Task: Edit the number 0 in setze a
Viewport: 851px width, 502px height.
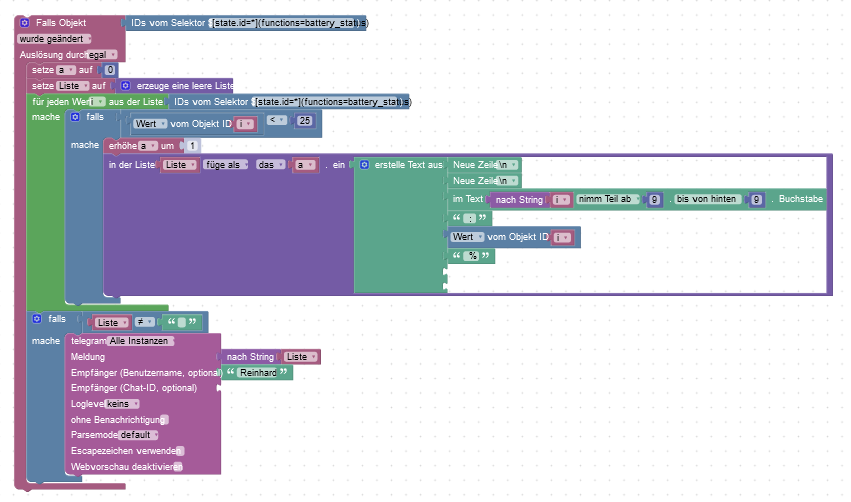Action: point(110,70)
